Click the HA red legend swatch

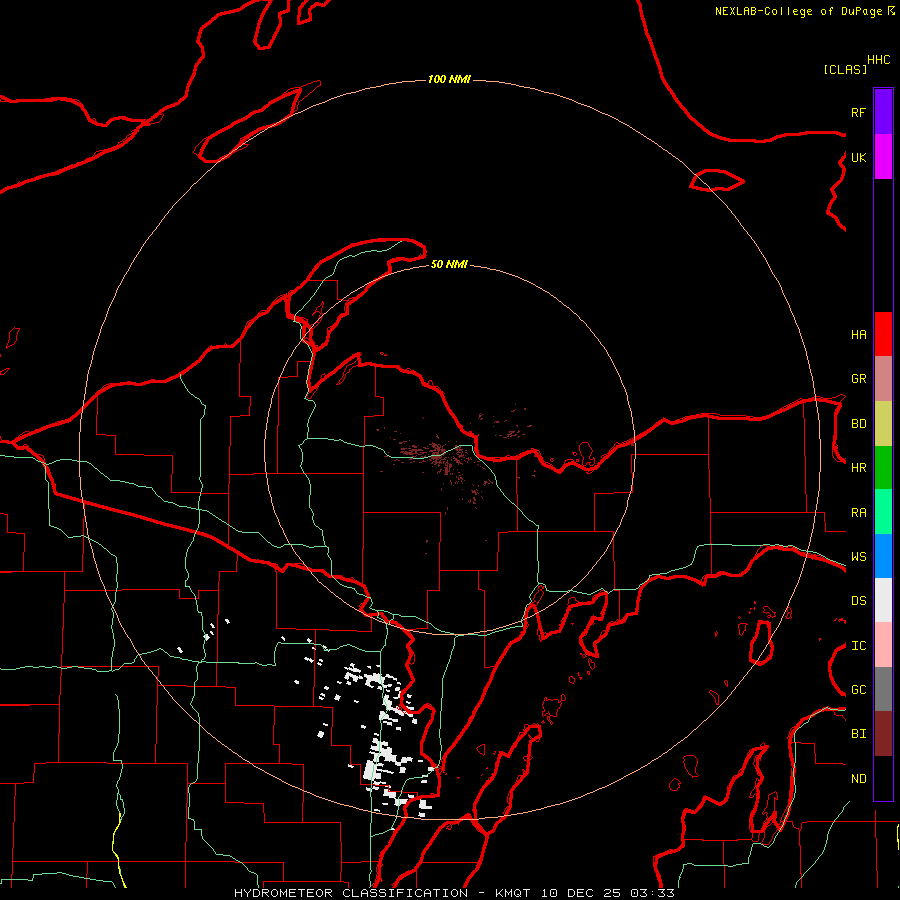click(x=883, y=334)
